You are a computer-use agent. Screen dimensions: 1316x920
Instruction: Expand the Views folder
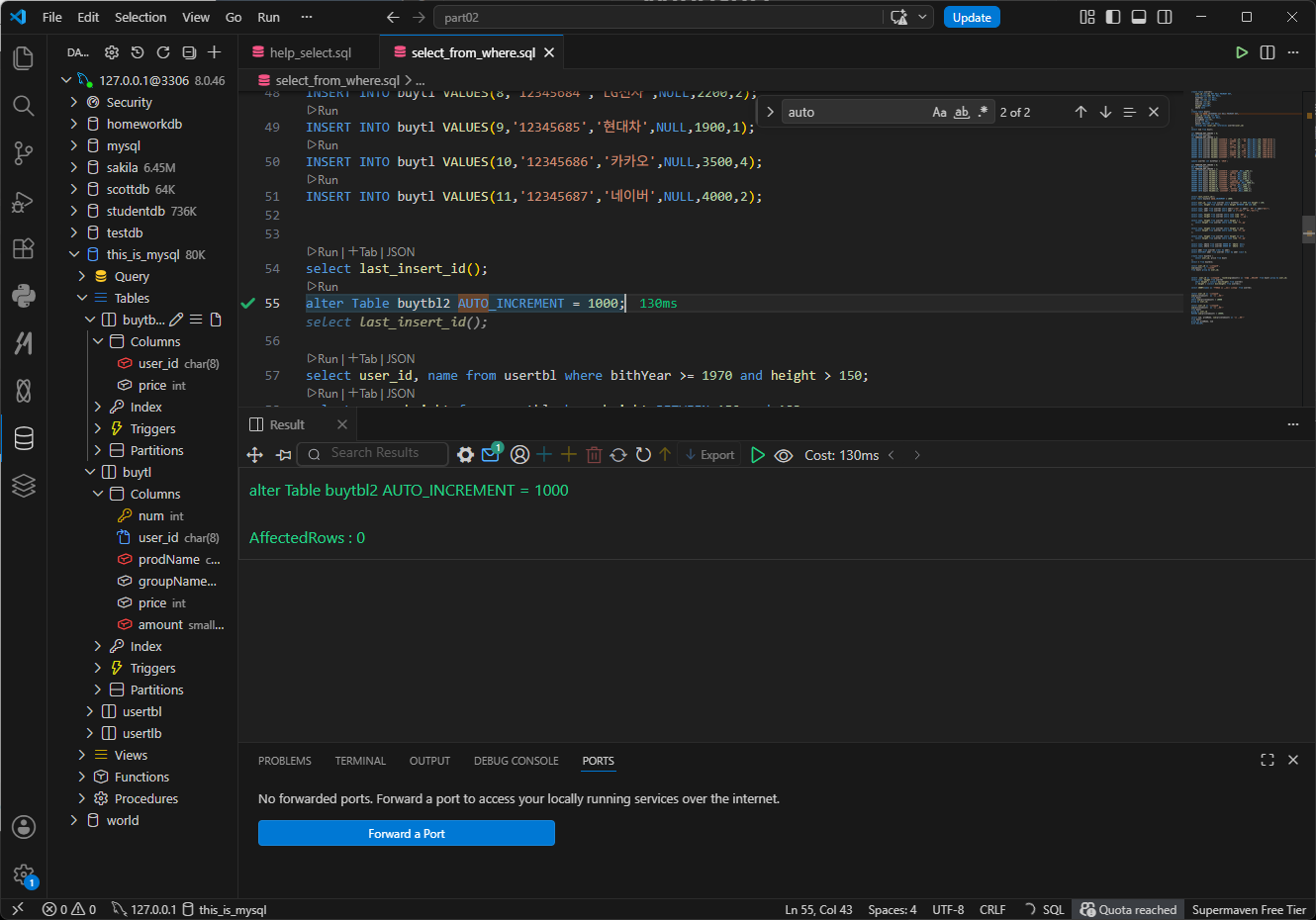coord(82,755)
